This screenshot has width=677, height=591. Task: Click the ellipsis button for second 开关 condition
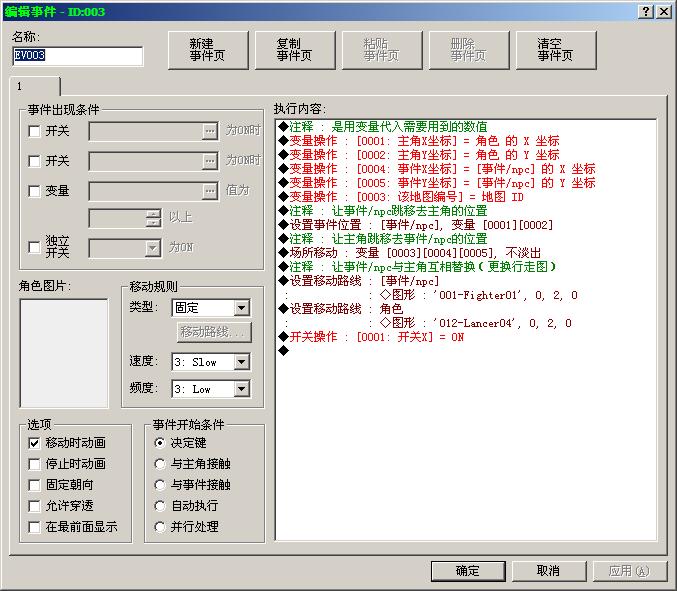[x=210, y=161]
